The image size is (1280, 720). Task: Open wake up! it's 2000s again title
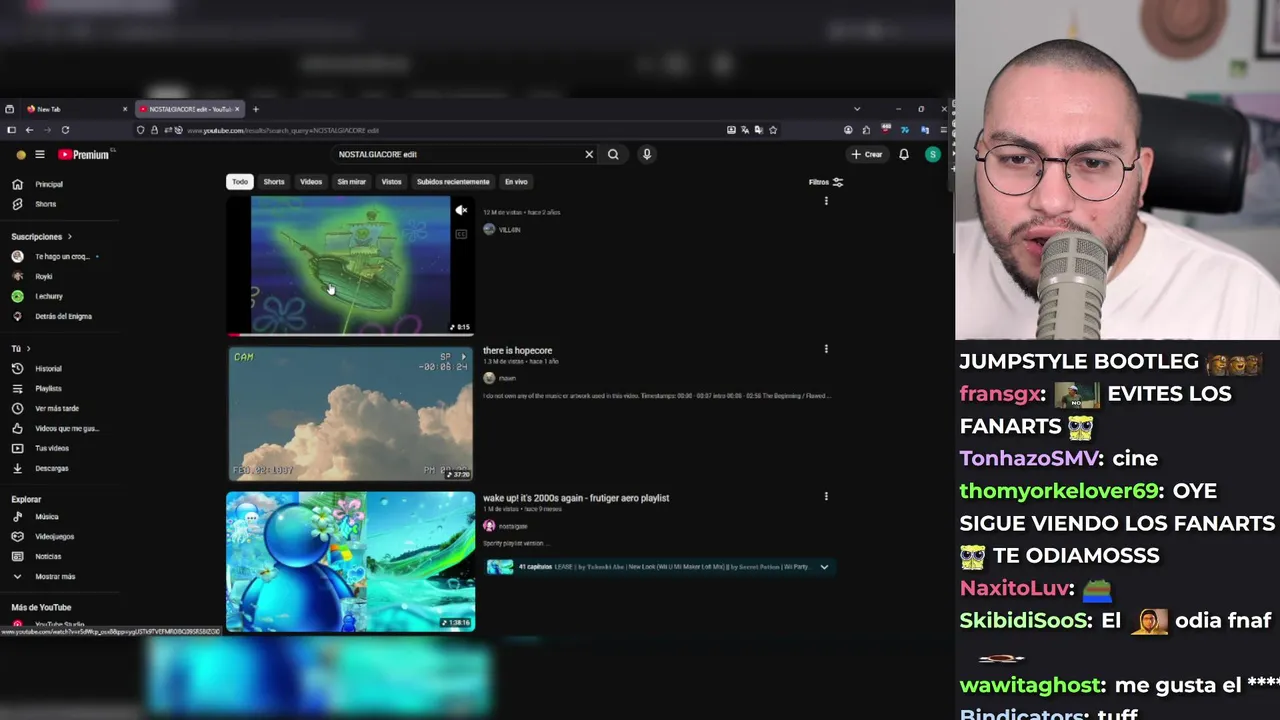[x=576, y=498]
